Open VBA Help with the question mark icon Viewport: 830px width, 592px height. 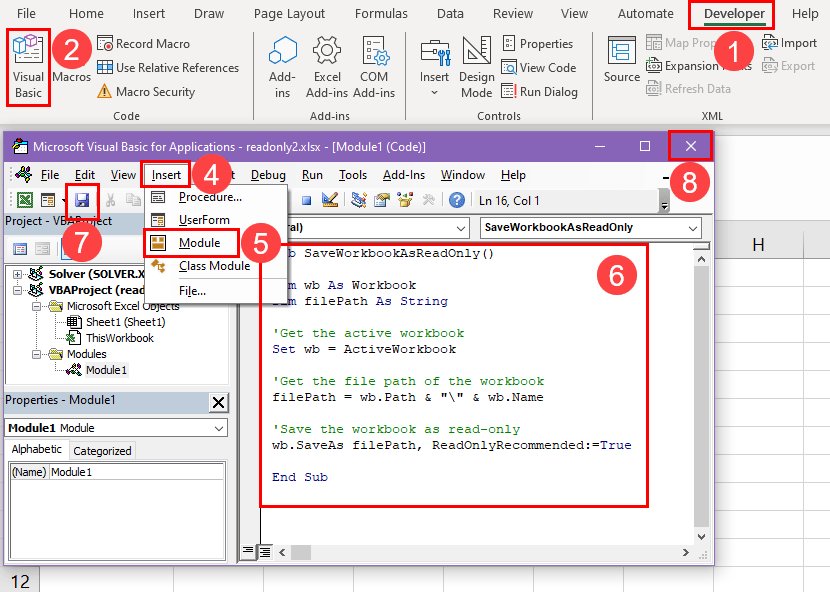pos(456,200)
